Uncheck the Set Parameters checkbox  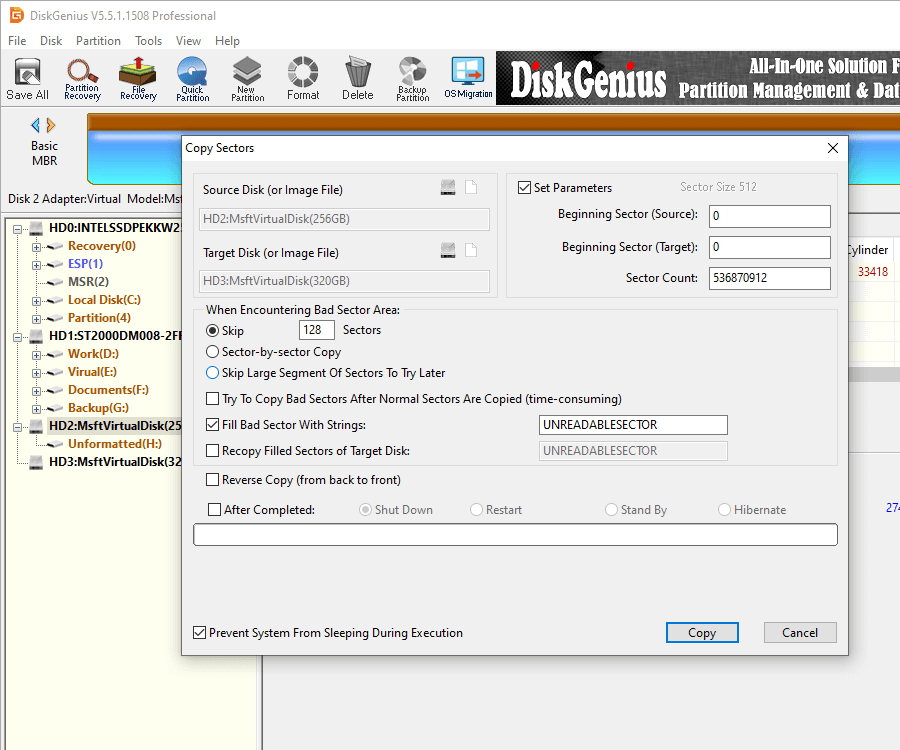(x=524, y=188)
